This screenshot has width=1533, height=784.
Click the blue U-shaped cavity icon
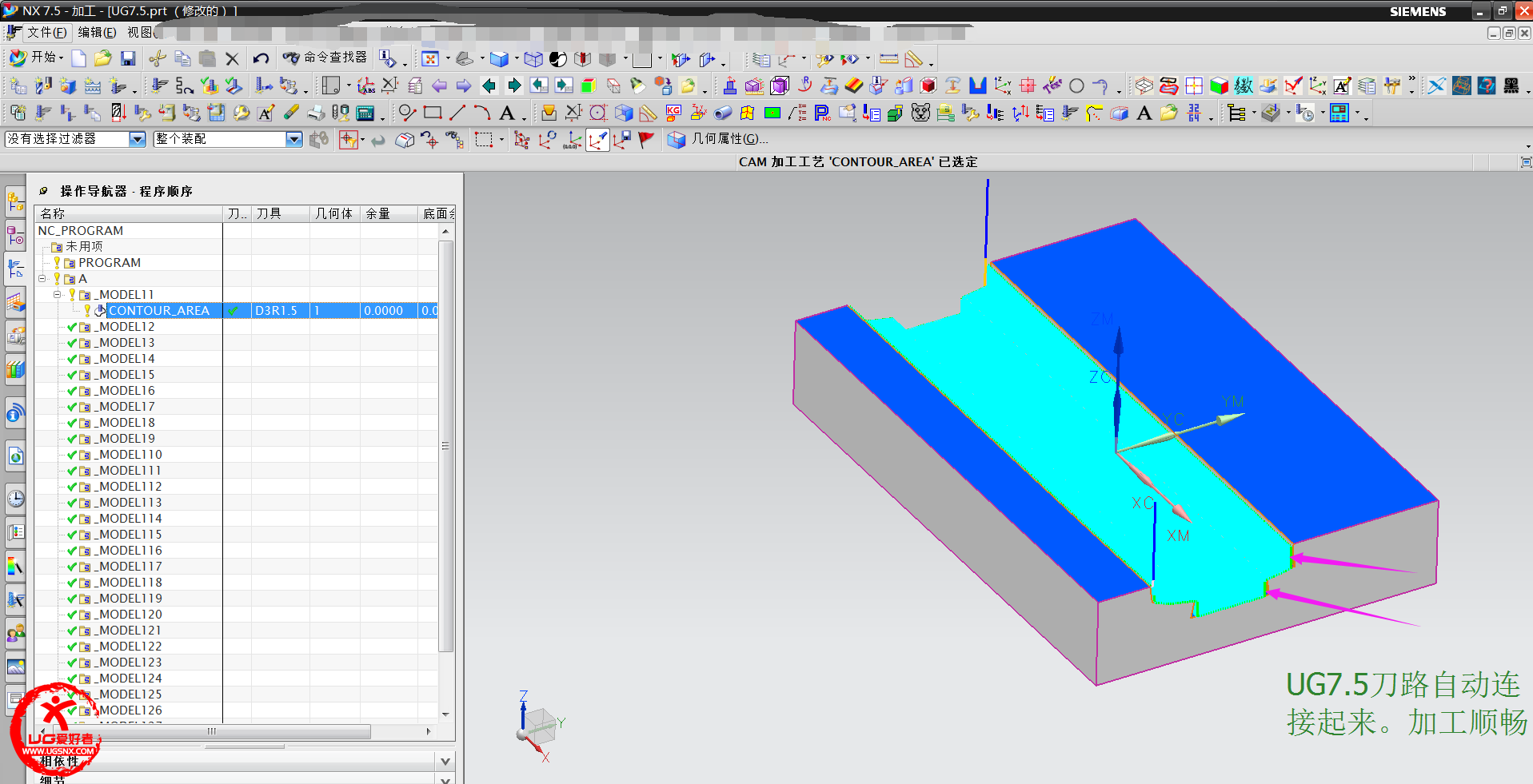977,86
